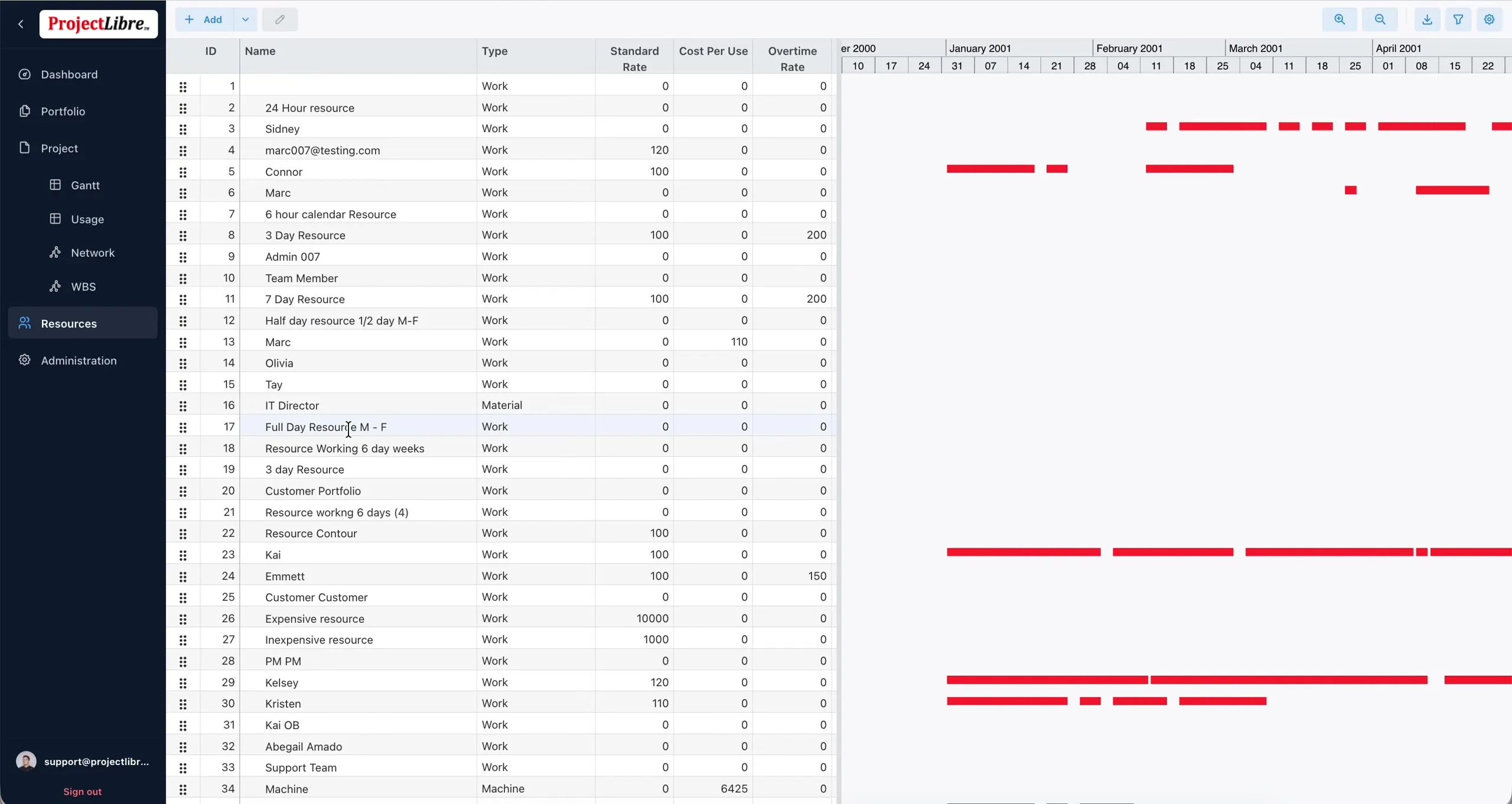Click overtime rate 150 for Emmett
Viewport: 1512px width, 804px height.
click(793, 576)
